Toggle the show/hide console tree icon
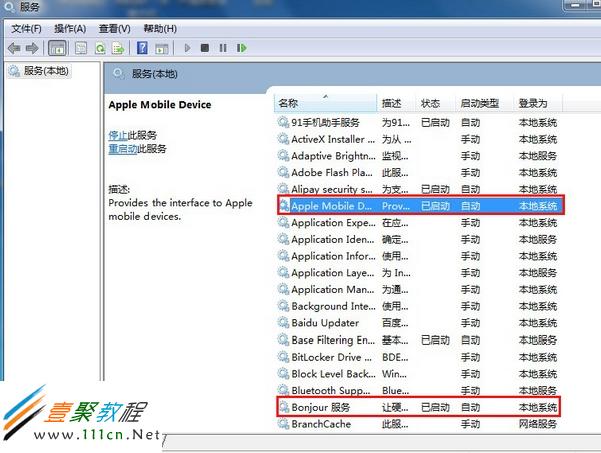Viewport: 601px width, 453px height. click(57, 48)
